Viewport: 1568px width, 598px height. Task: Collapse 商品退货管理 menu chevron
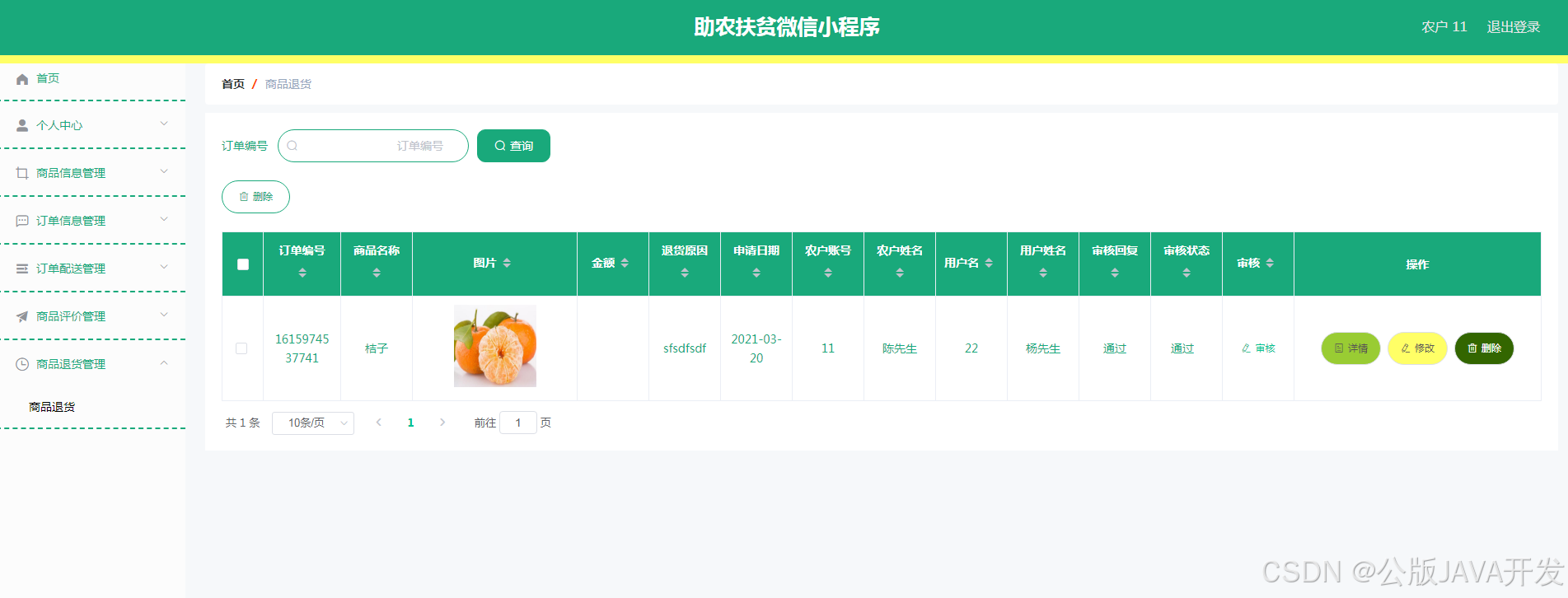pyautogui.click(x=164, y=362)
